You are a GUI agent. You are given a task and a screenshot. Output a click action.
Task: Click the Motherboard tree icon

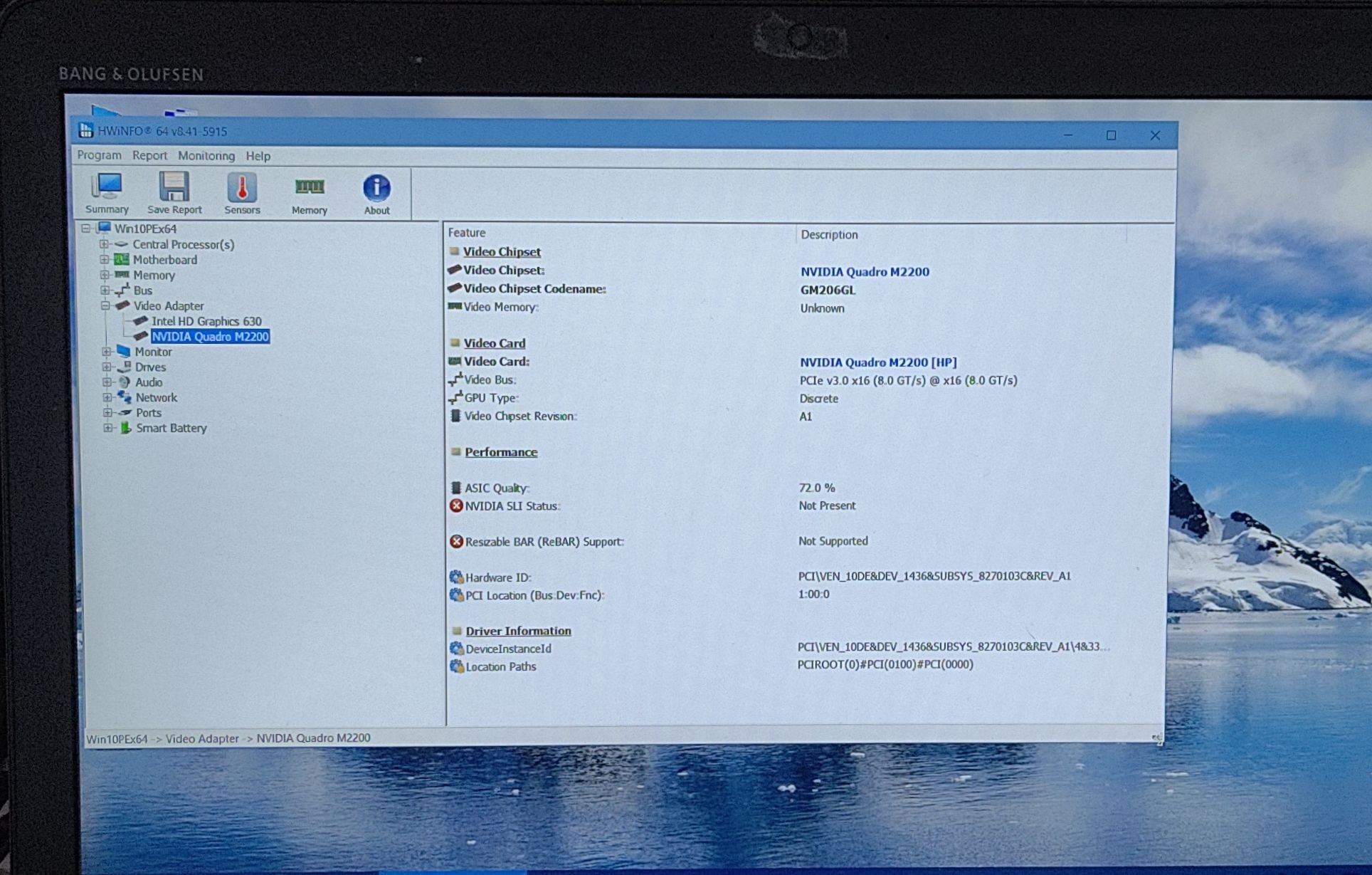pos(122,259)
